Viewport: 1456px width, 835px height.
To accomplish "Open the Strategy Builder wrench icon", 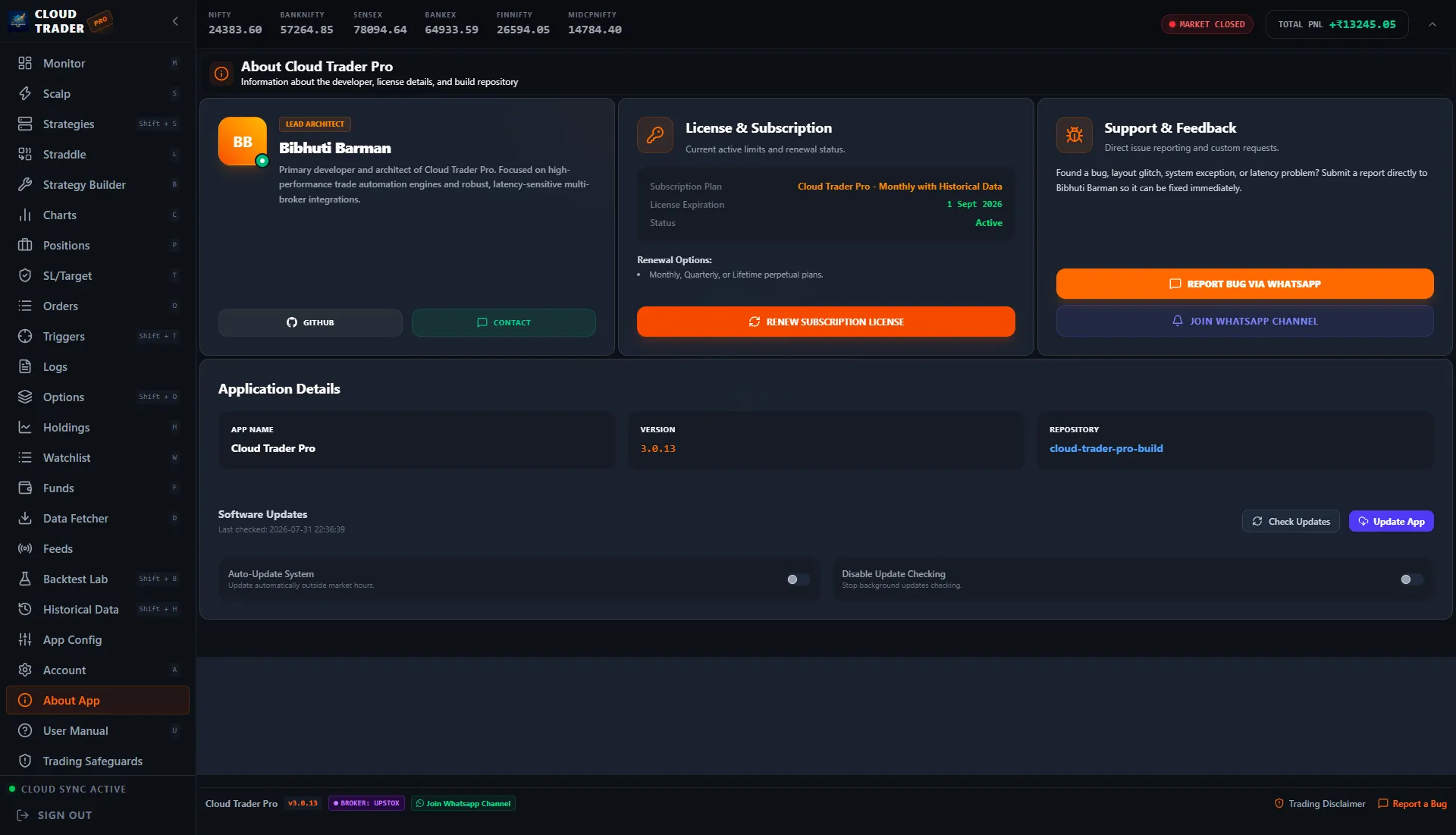I will point(25,184).
